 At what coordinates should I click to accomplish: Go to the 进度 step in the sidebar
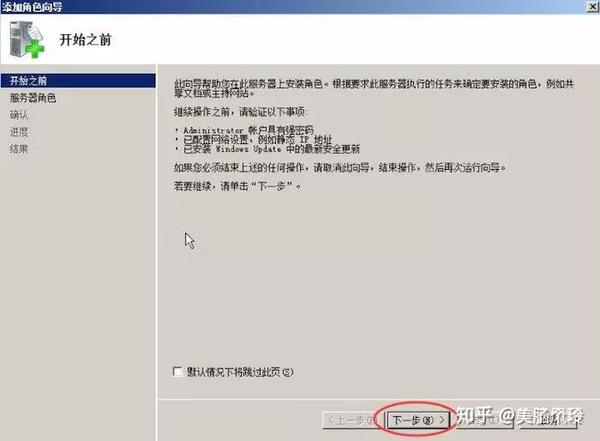(x=19, y=132)
